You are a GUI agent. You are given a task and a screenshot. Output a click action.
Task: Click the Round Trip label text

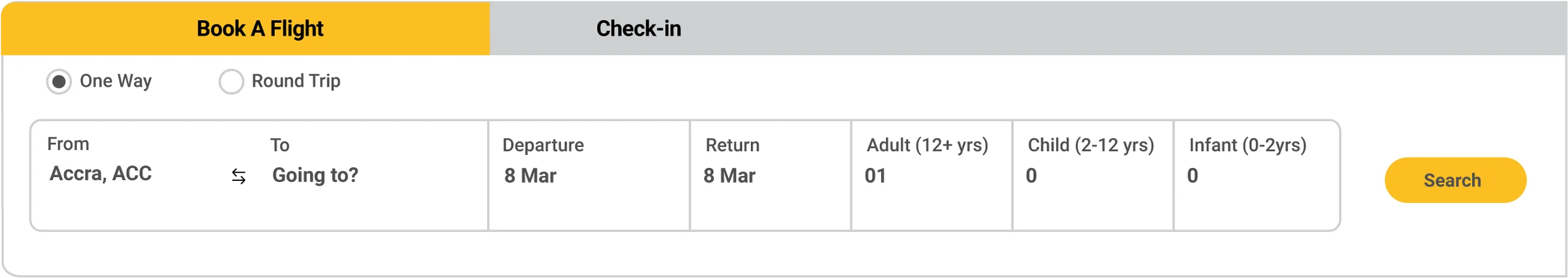tap(296, 81)
